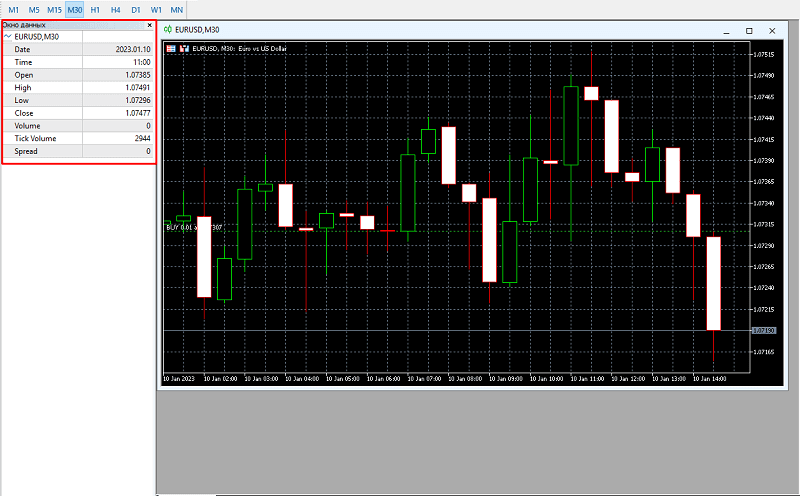Select the Close value 1.07477
Image resolution: width=800 pixels, height=496 pixels.
[138, 113]
